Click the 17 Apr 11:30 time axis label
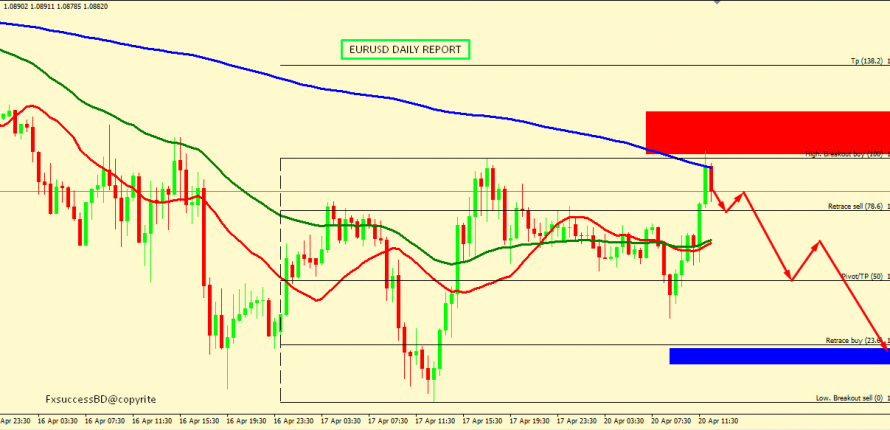This screenshot has height=430, width=890. click(x=431, y=422)
